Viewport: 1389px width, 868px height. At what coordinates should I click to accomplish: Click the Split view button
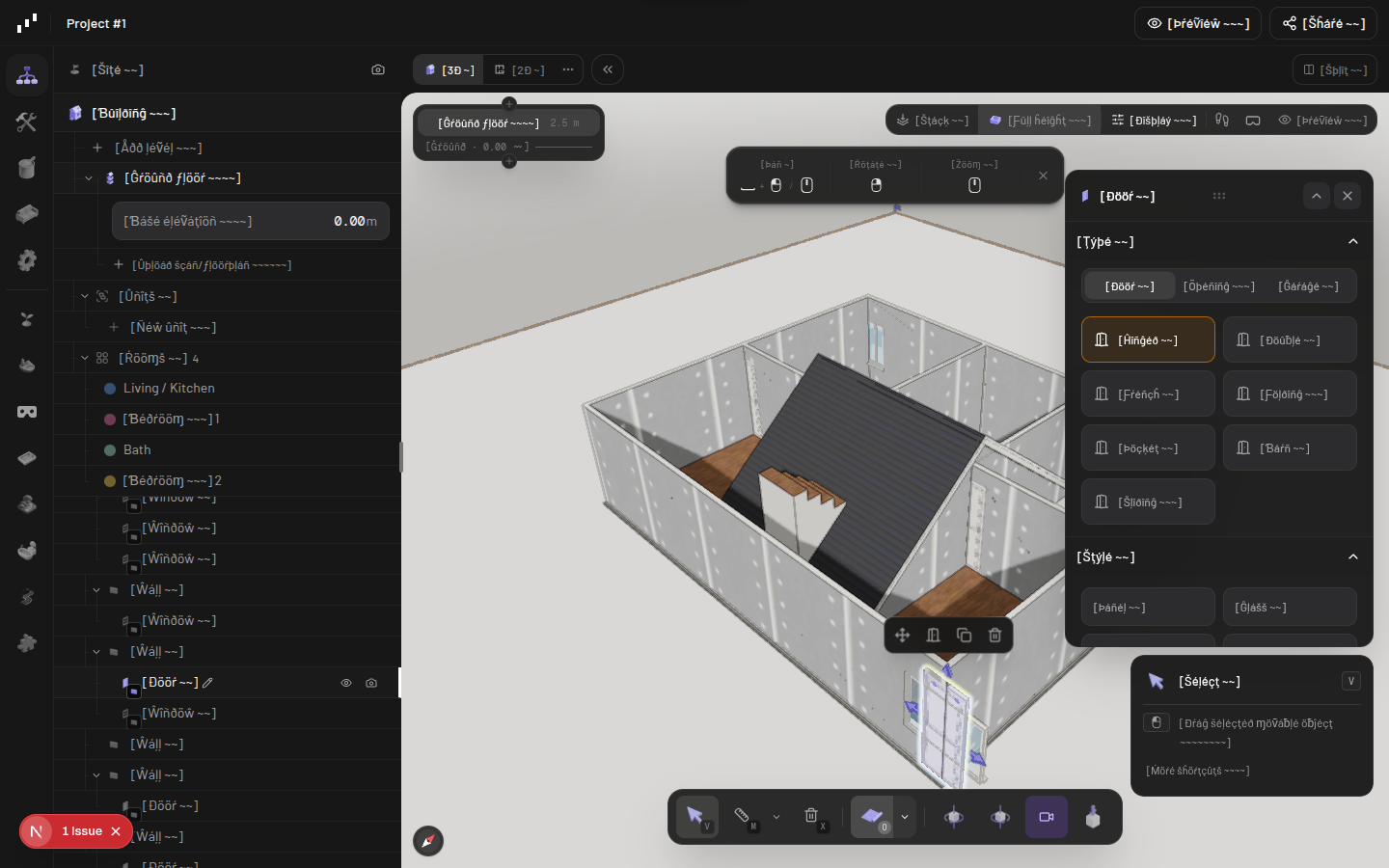click(x=1335, y=69)
